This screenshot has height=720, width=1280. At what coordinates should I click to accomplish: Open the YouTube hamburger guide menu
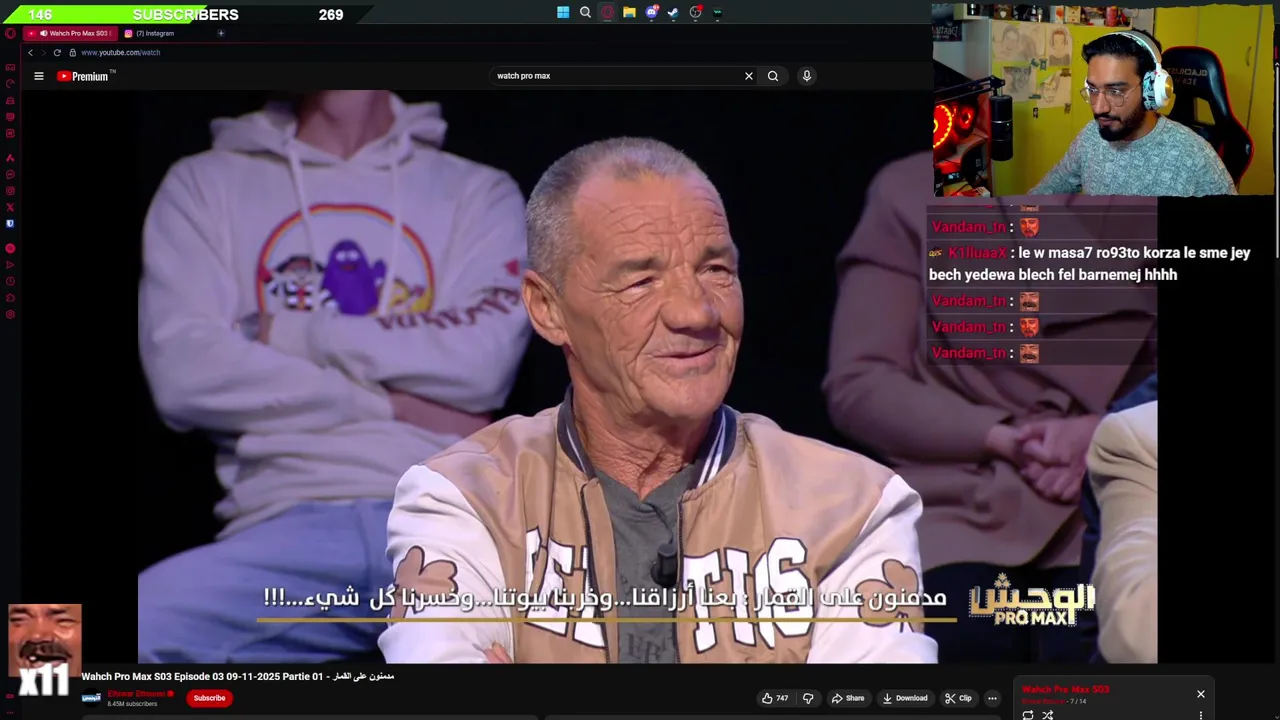[39, 76]
